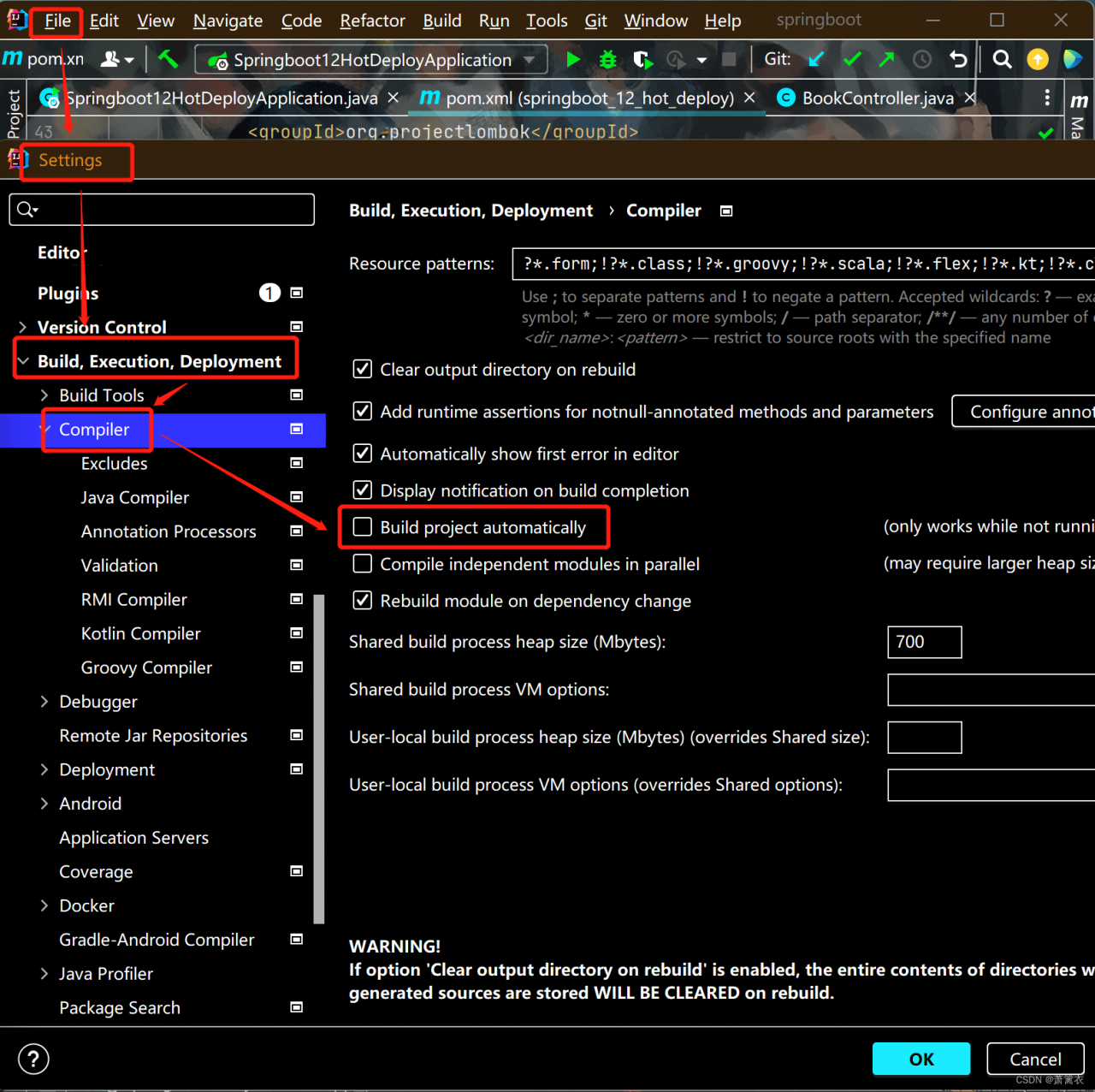Open the Maven tool window side strip

coord(1079,115)
